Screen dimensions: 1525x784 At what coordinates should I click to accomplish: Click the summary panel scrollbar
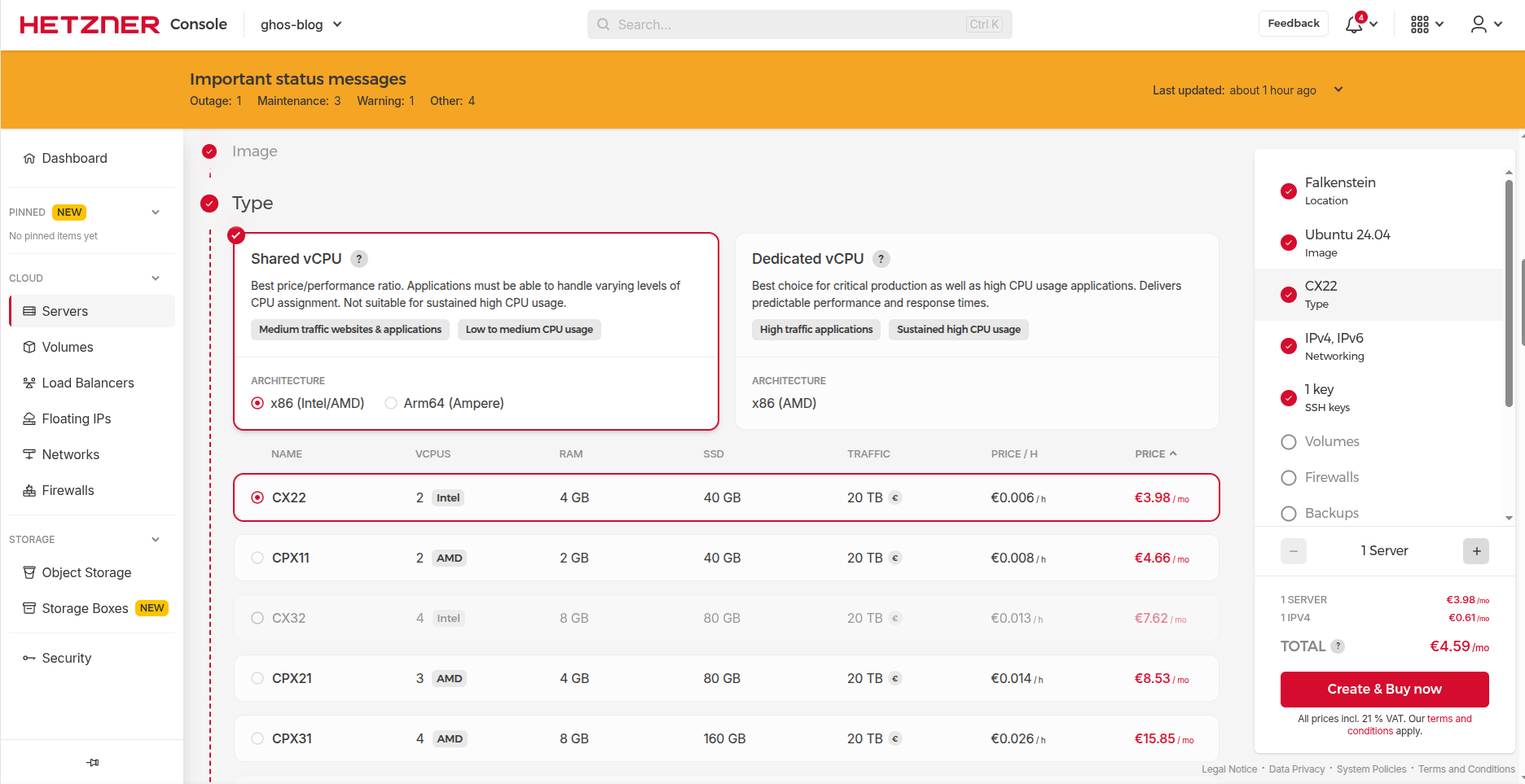(x=1509, y=293)
